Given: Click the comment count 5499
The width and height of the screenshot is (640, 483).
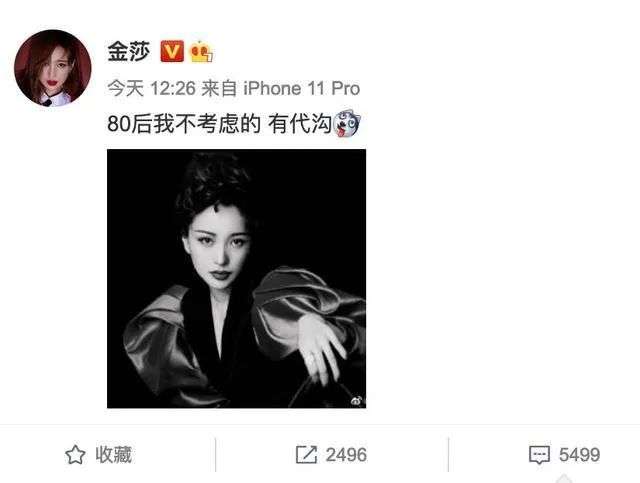Looking at the screenshot, I should point(580,455).
